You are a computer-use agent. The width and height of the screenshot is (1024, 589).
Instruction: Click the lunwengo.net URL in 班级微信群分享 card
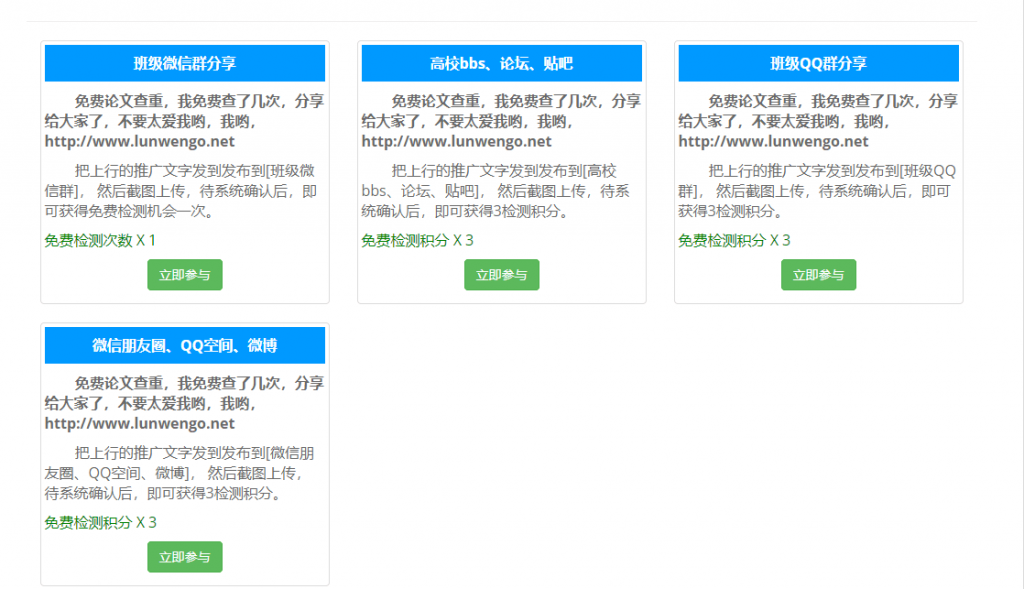coord(140,142)
